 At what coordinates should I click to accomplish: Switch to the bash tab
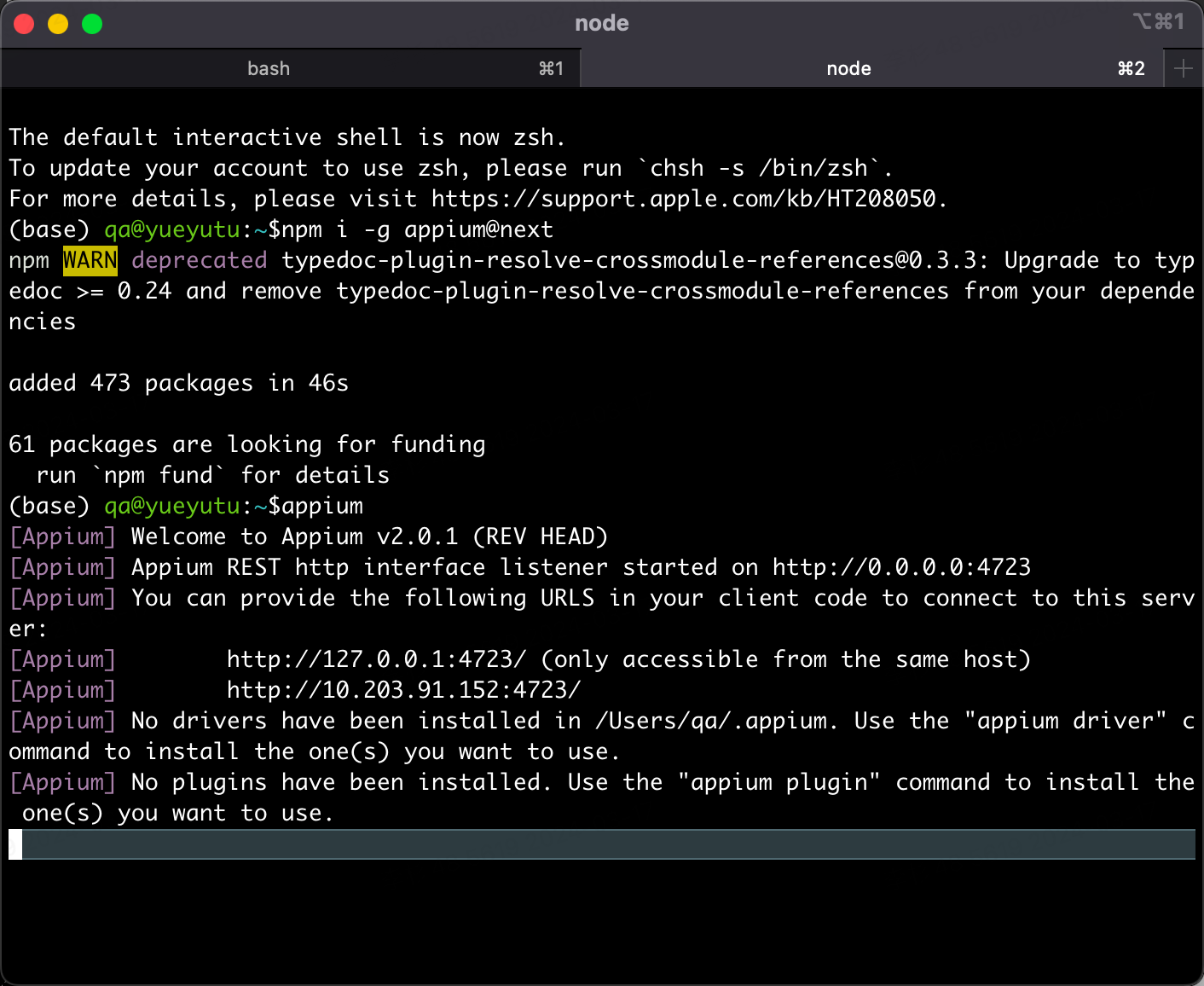pyautogui.click(x=269, y=68)
